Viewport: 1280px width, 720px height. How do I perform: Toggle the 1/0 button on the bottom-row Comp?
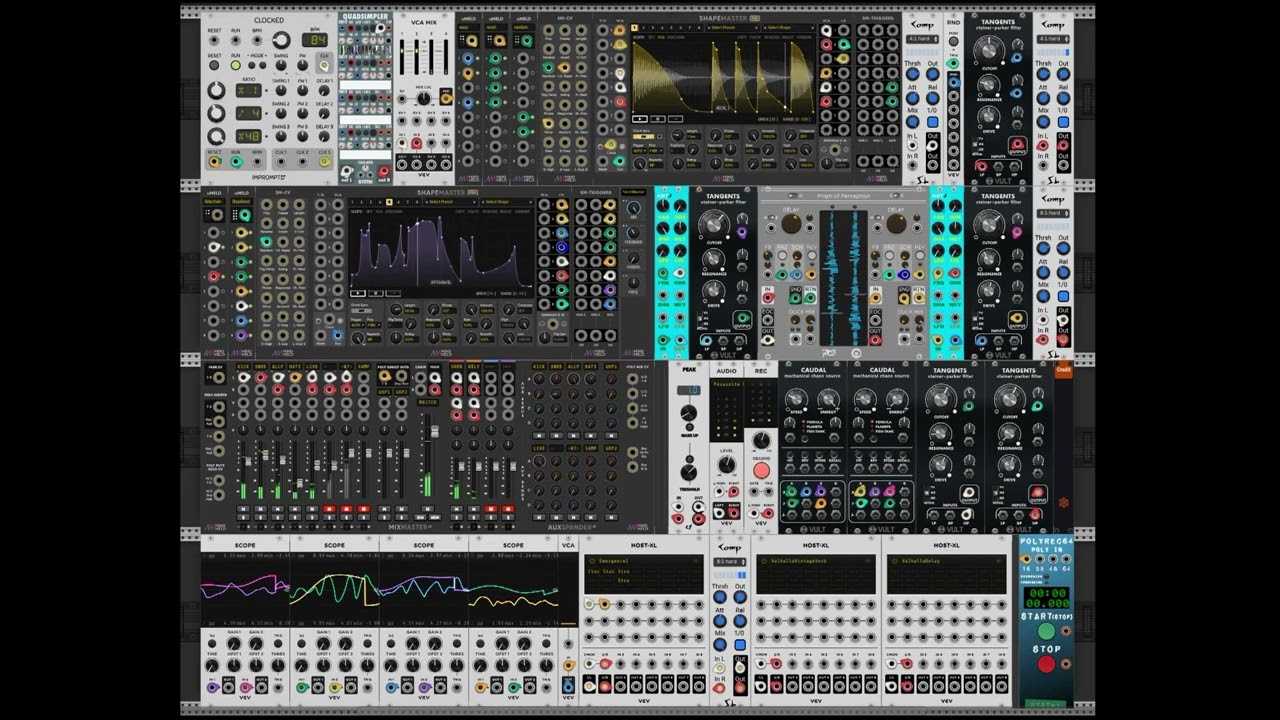[740, 645]
